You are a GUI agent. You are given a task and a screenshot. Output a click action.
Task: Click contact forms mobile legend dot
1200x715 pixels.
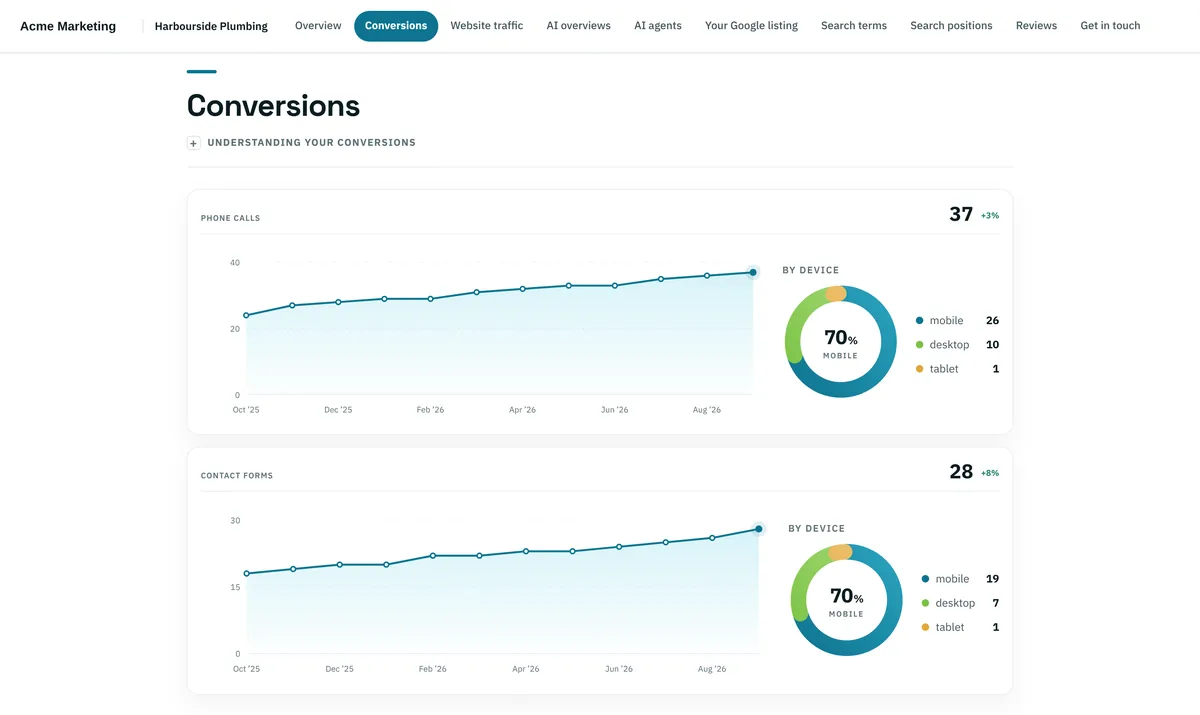tap(925, 579)
